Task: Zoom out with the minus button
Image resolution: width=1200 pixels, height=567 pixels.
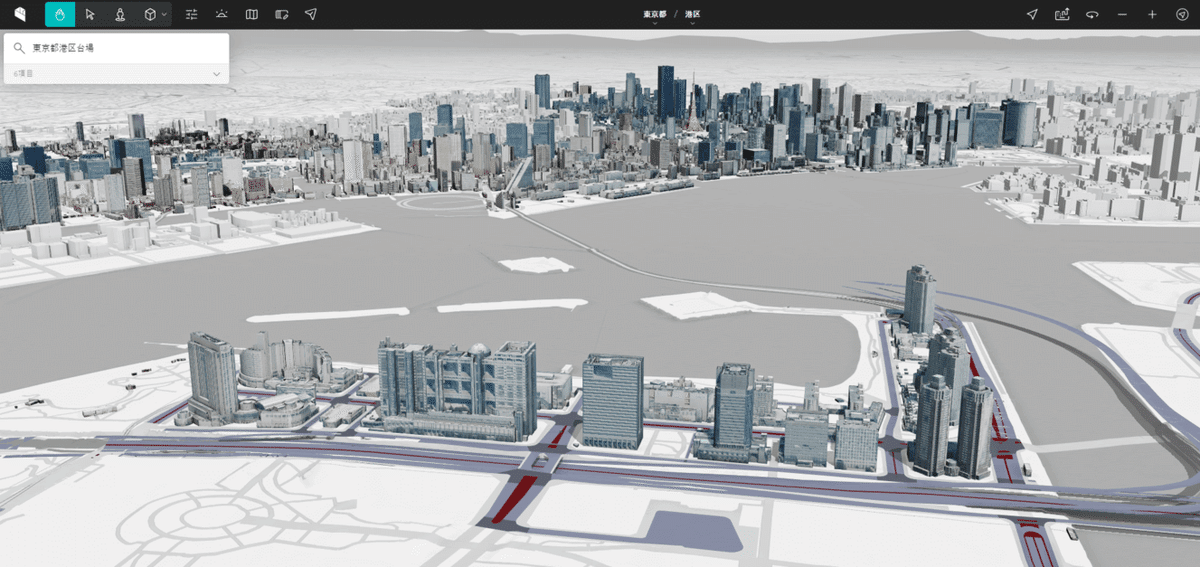Action: tap(1122, 14)
